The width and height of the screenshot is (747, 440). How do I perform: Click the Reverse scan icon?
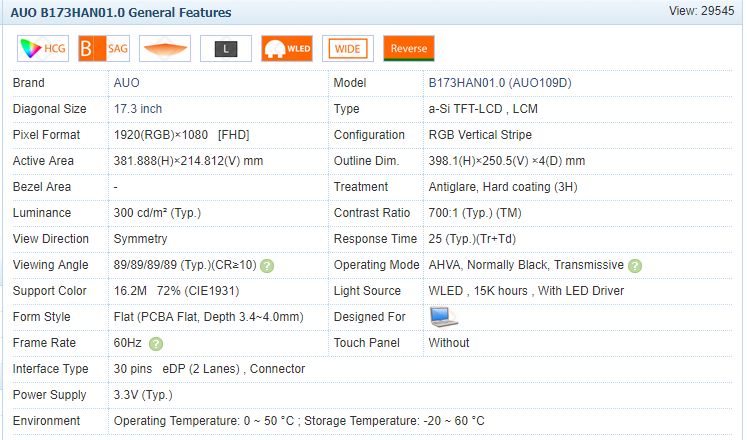[x=409, y=49]
